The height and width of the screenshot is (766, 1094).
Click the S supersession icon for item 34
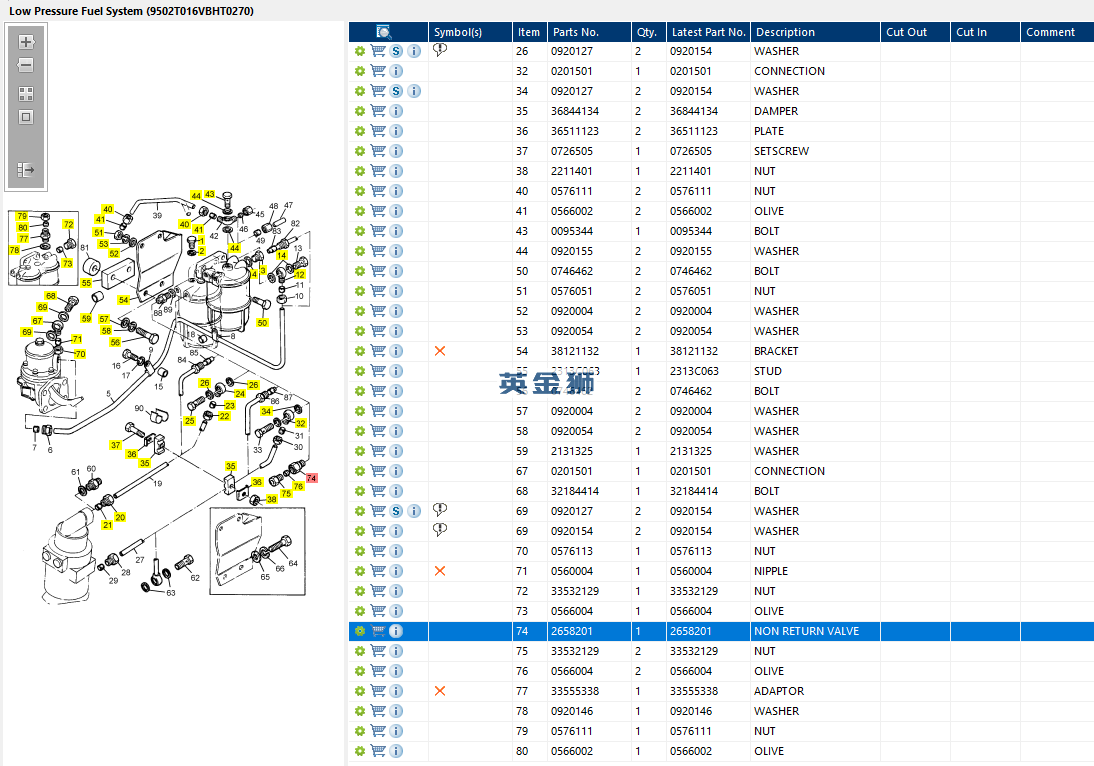point(396,91)
